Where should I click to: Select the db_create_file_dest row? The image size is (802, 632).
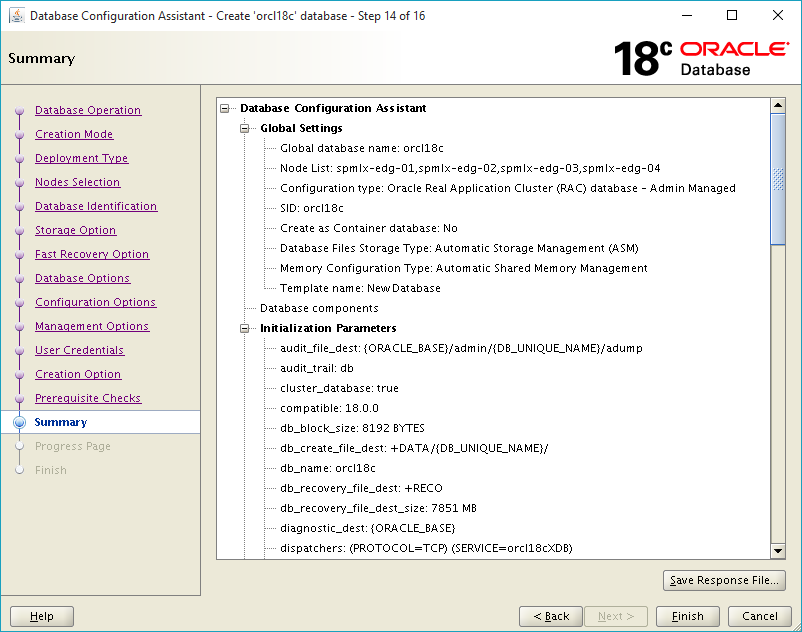click(414, 448)
